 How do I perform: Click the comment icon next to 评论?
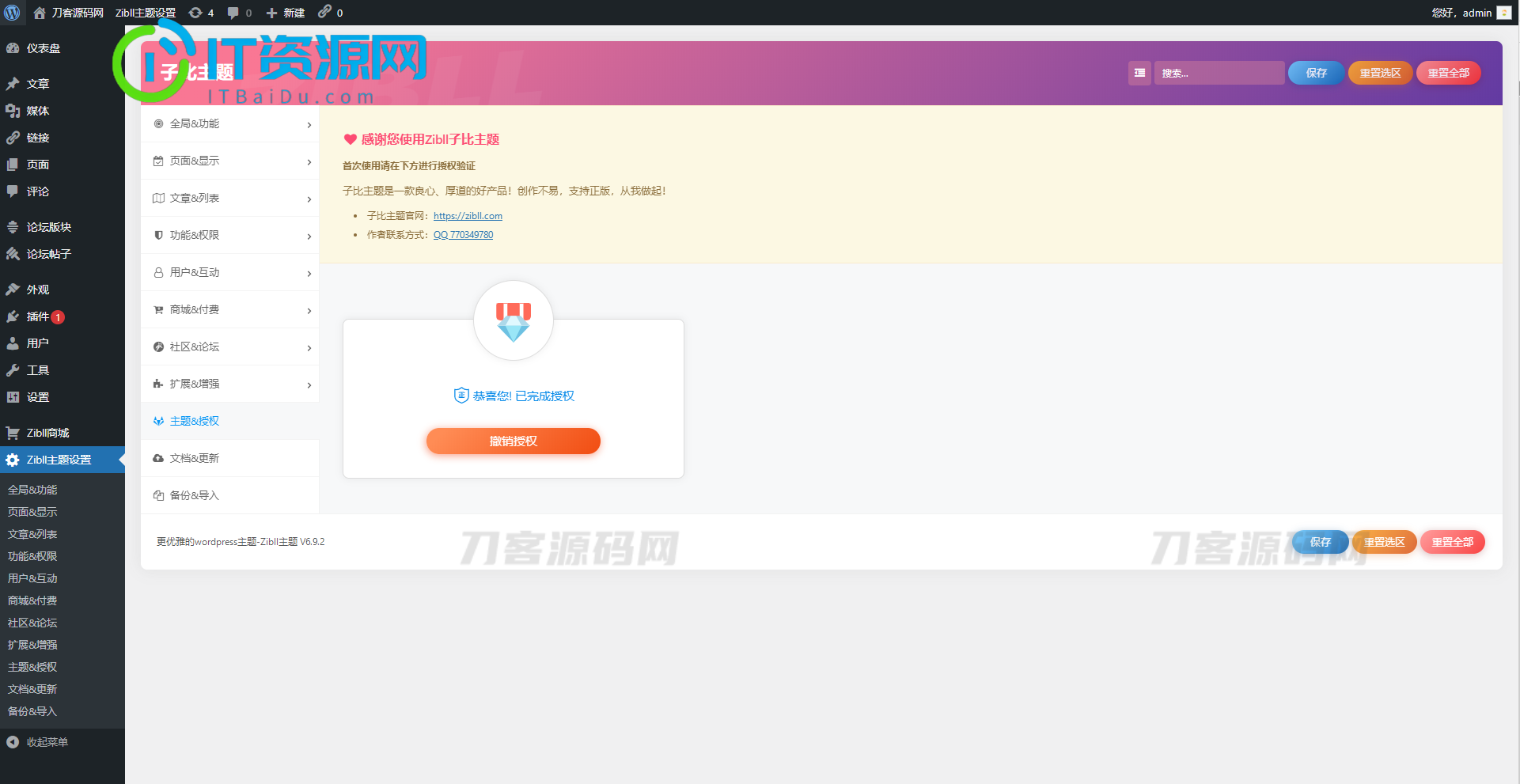point(13,191)
